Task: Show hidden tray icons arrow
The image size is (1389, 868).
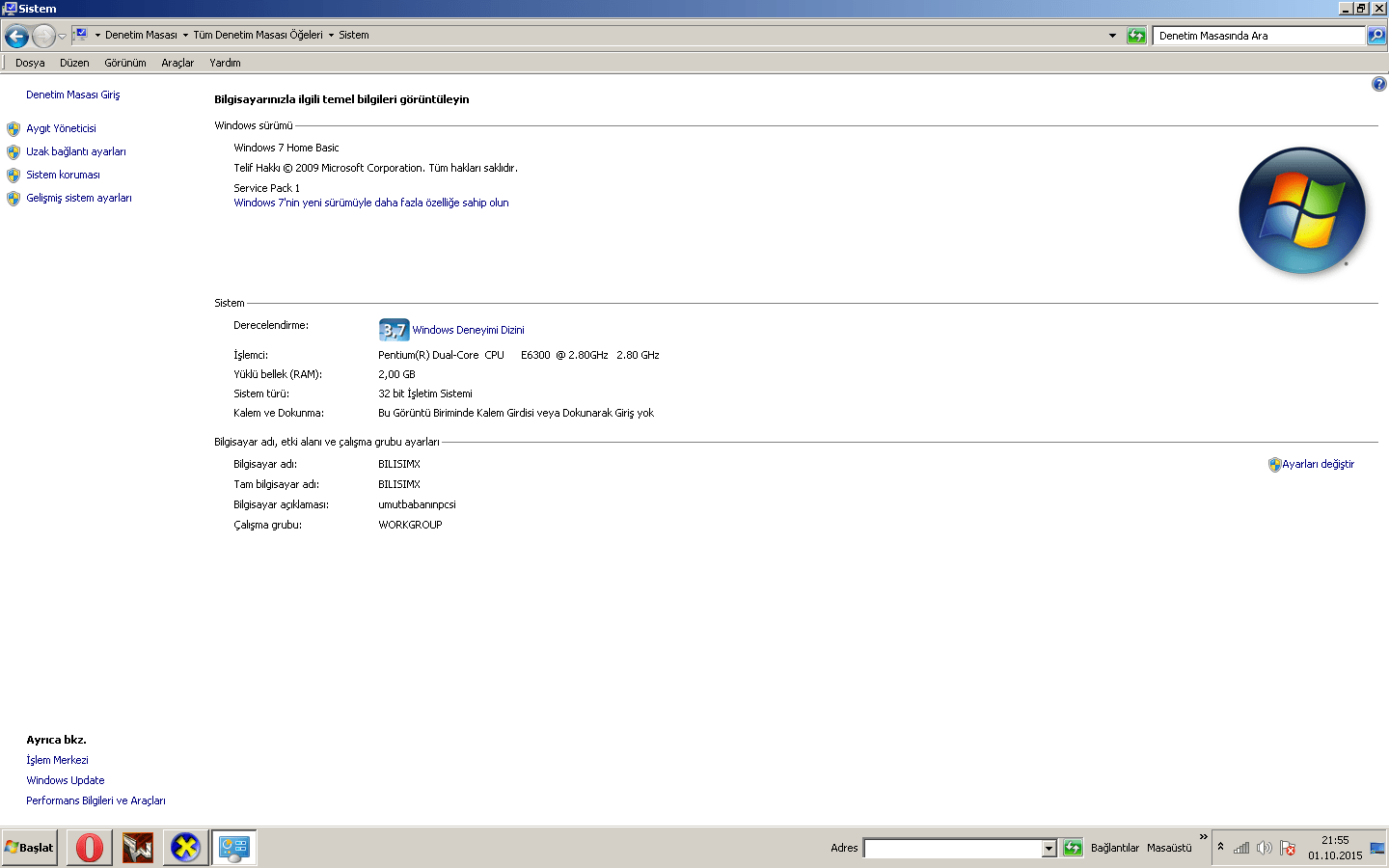Action: coord(1221,847)
